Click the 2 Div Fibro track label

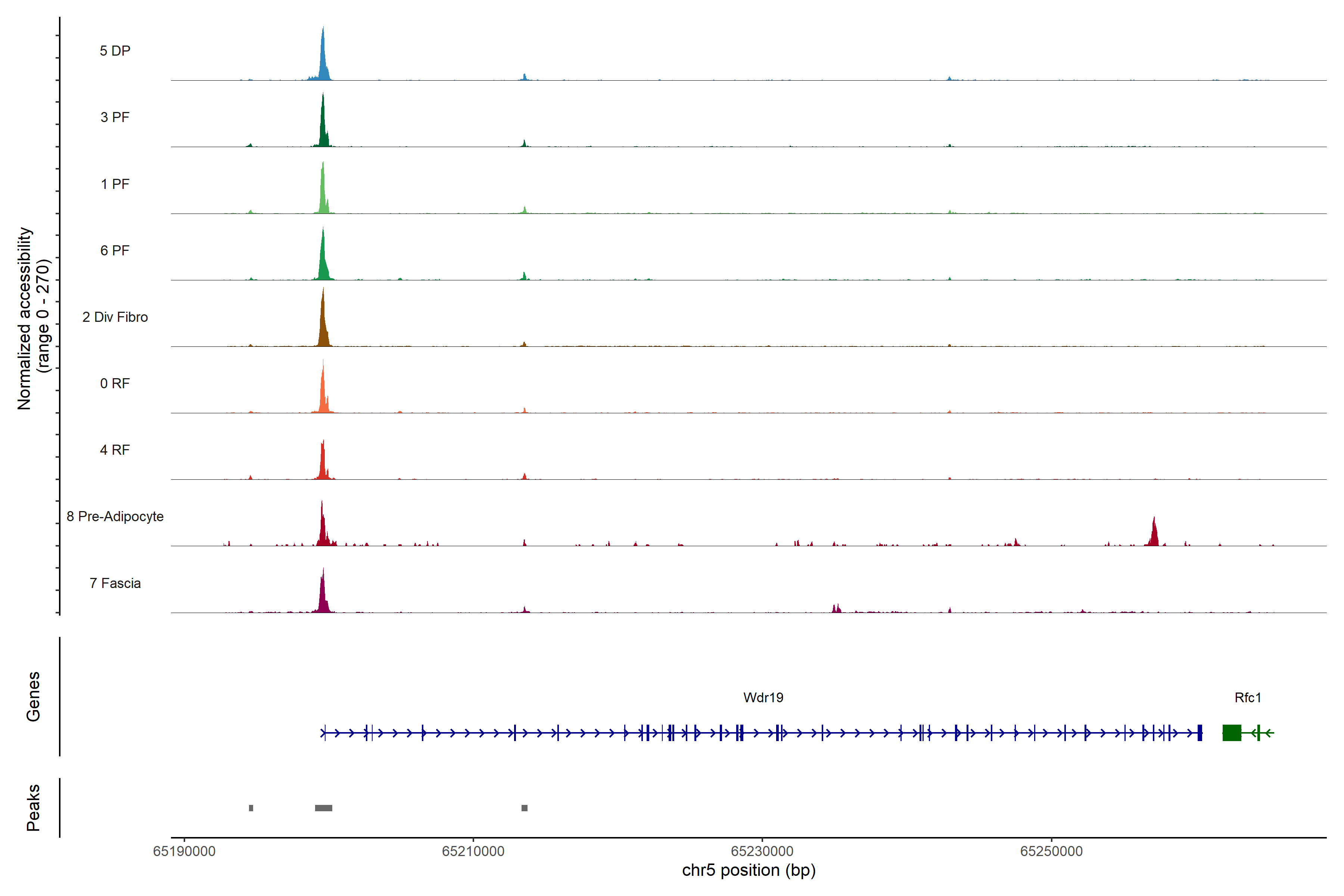click(x=115, y=317)
